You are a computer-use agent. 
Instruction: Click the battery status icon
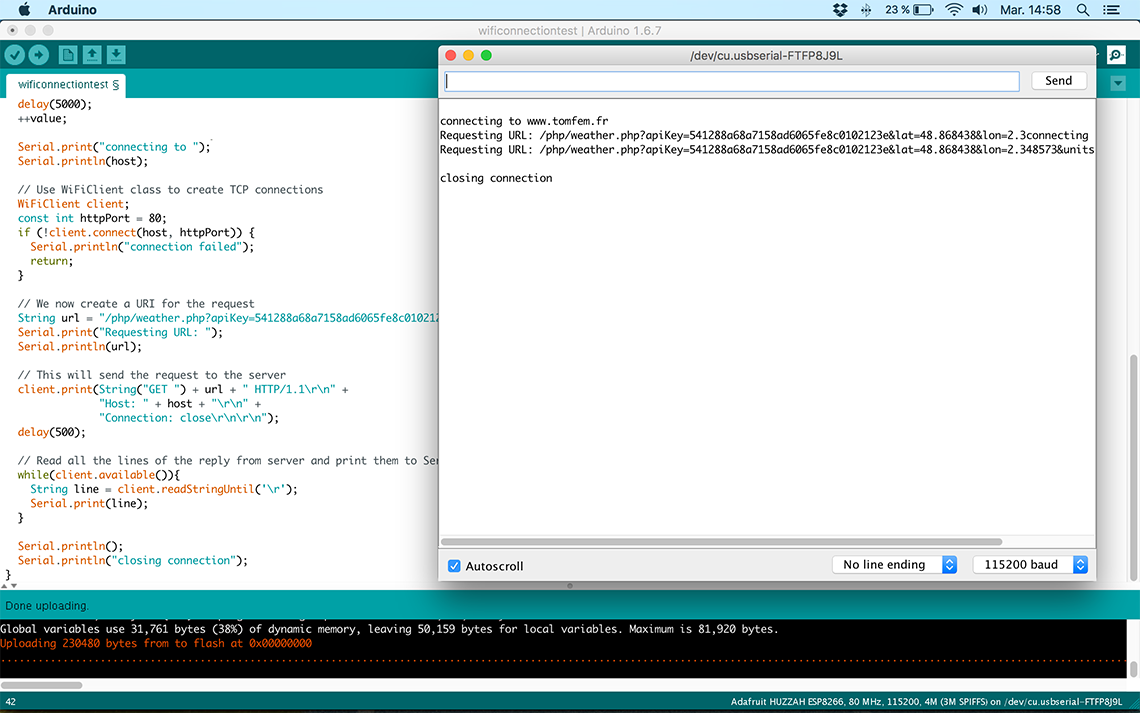(909, 9)
